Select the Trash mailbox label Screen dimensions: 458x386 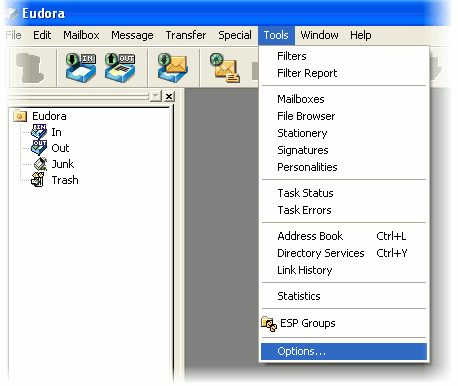point(65,180)
